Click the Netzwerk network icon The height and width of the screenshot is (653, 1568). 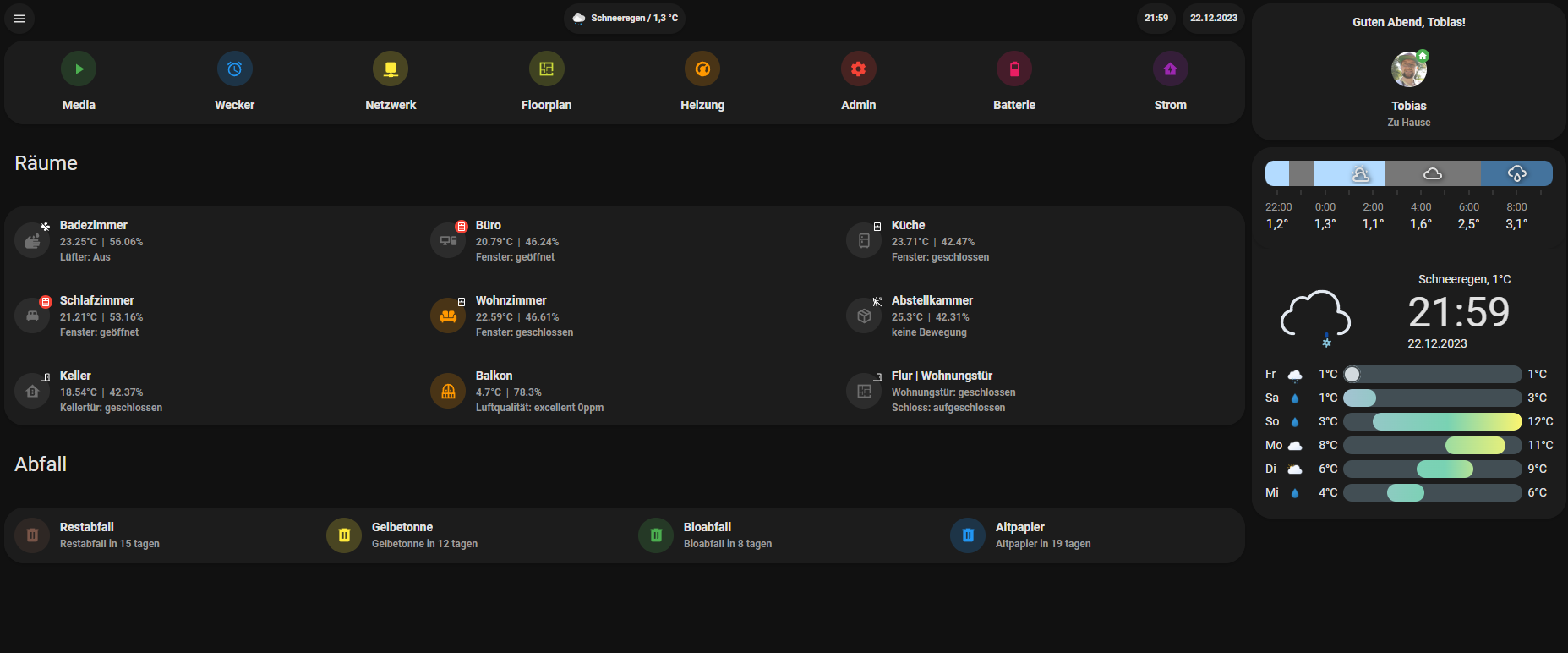coord(391,69)
